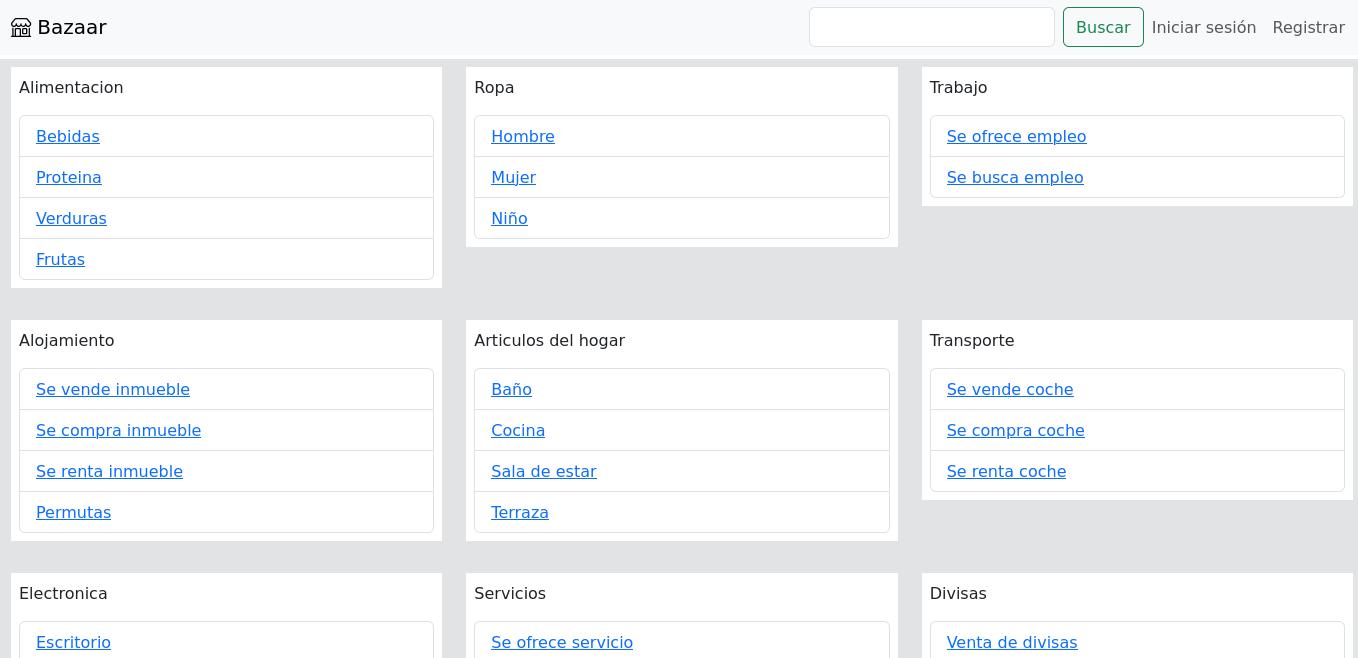Click the Bazaar storefront icon
Screen dimensions: 1358x658
[21, 27]
